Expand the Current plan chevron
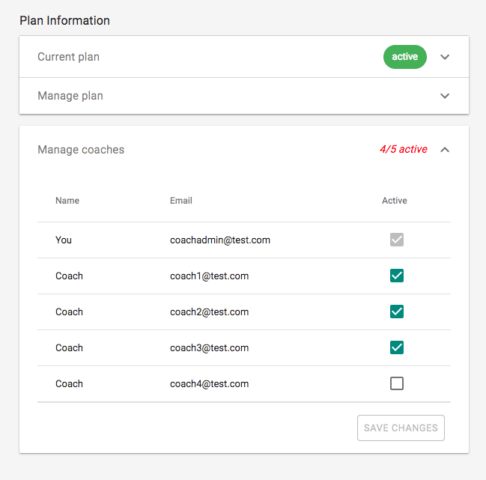Viewport: 486px width, 480px height. pyautogui.click(x=445, y=57)
